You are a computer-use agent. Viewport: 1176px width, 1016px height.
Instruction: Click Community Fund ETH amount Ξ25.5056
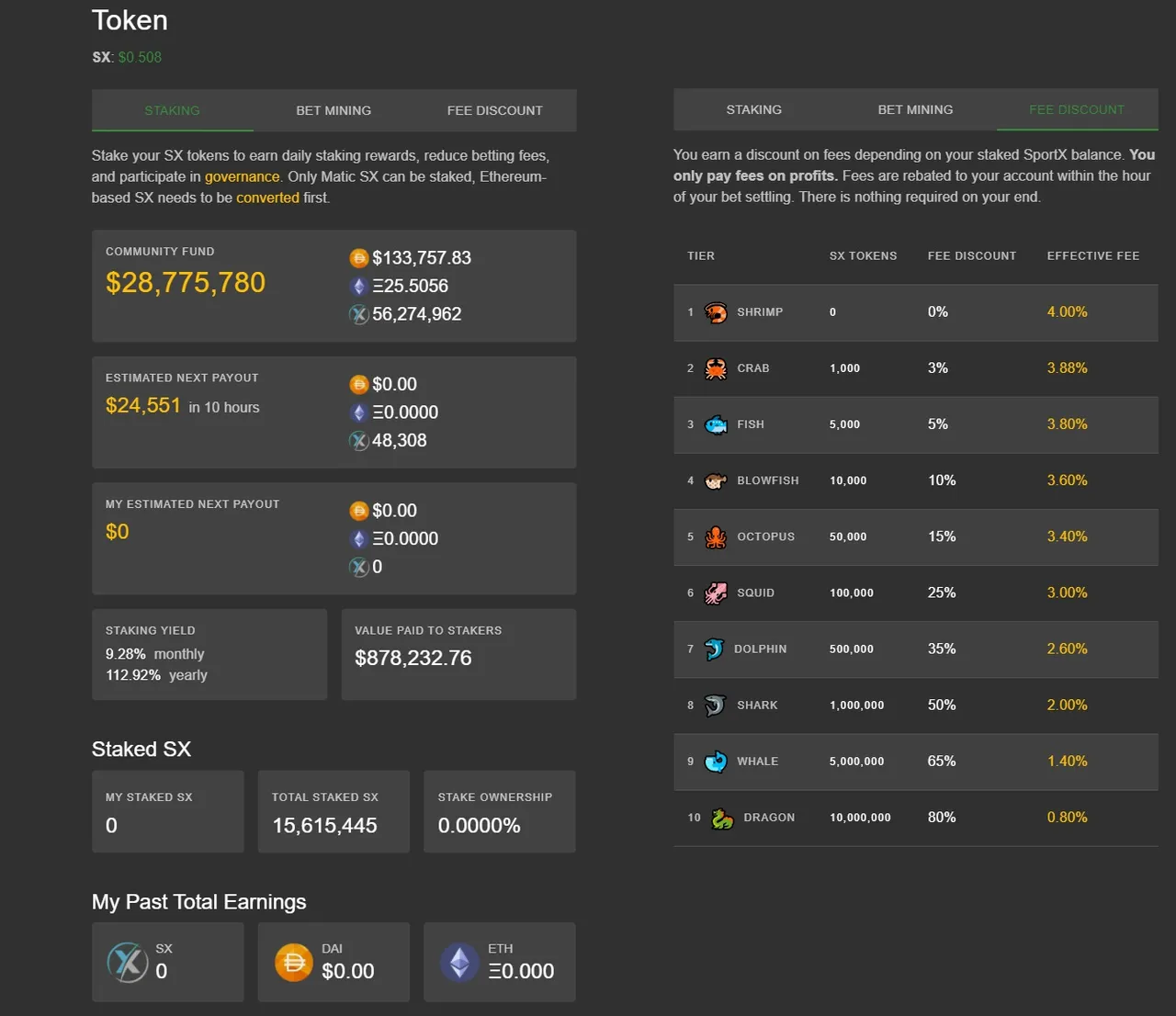click(411, 287)
